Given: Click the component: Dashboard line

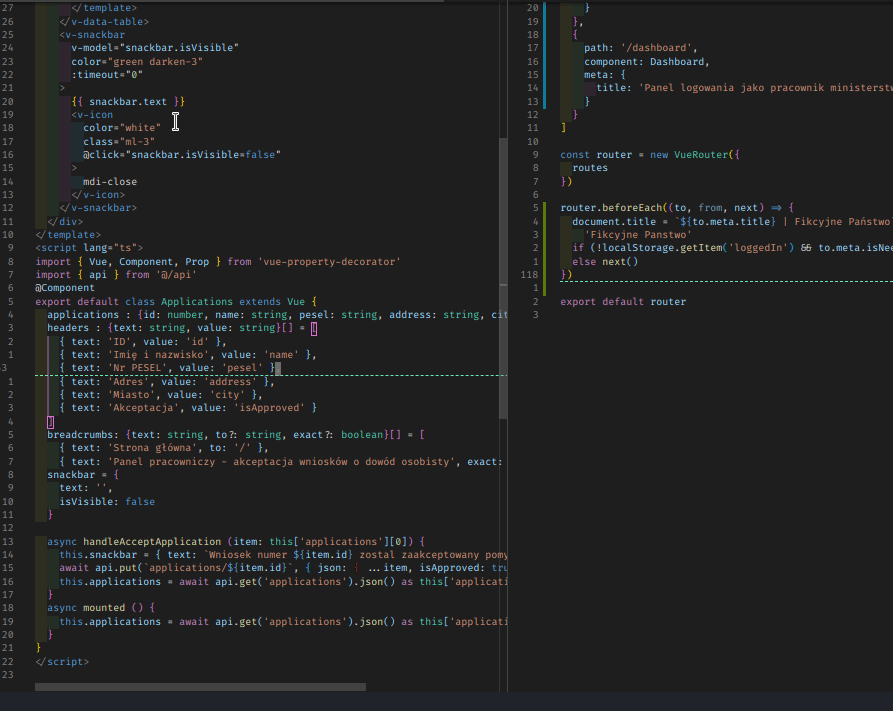Looking at the screenshot, I should click(x=646, y=62).
